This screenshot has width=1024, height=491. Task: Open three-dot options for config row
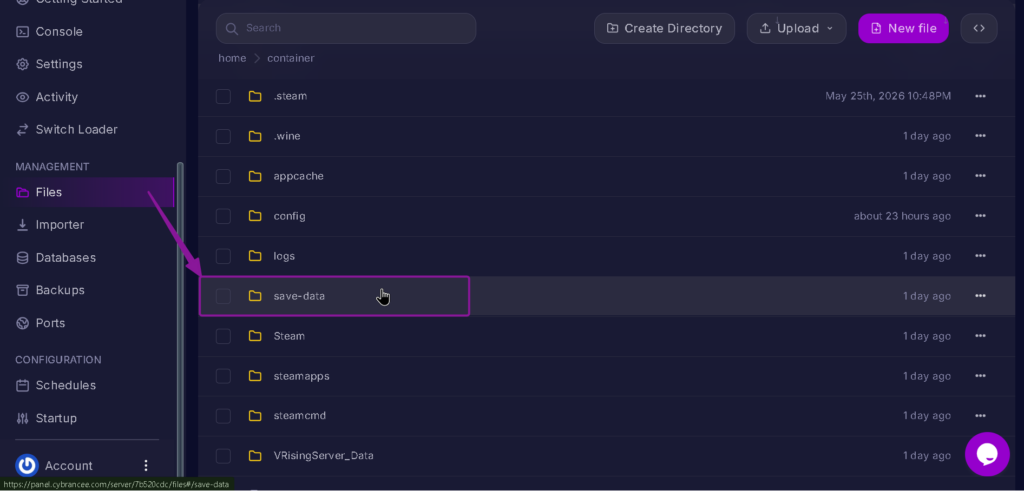pyautogui.click(x=980, y=216)
